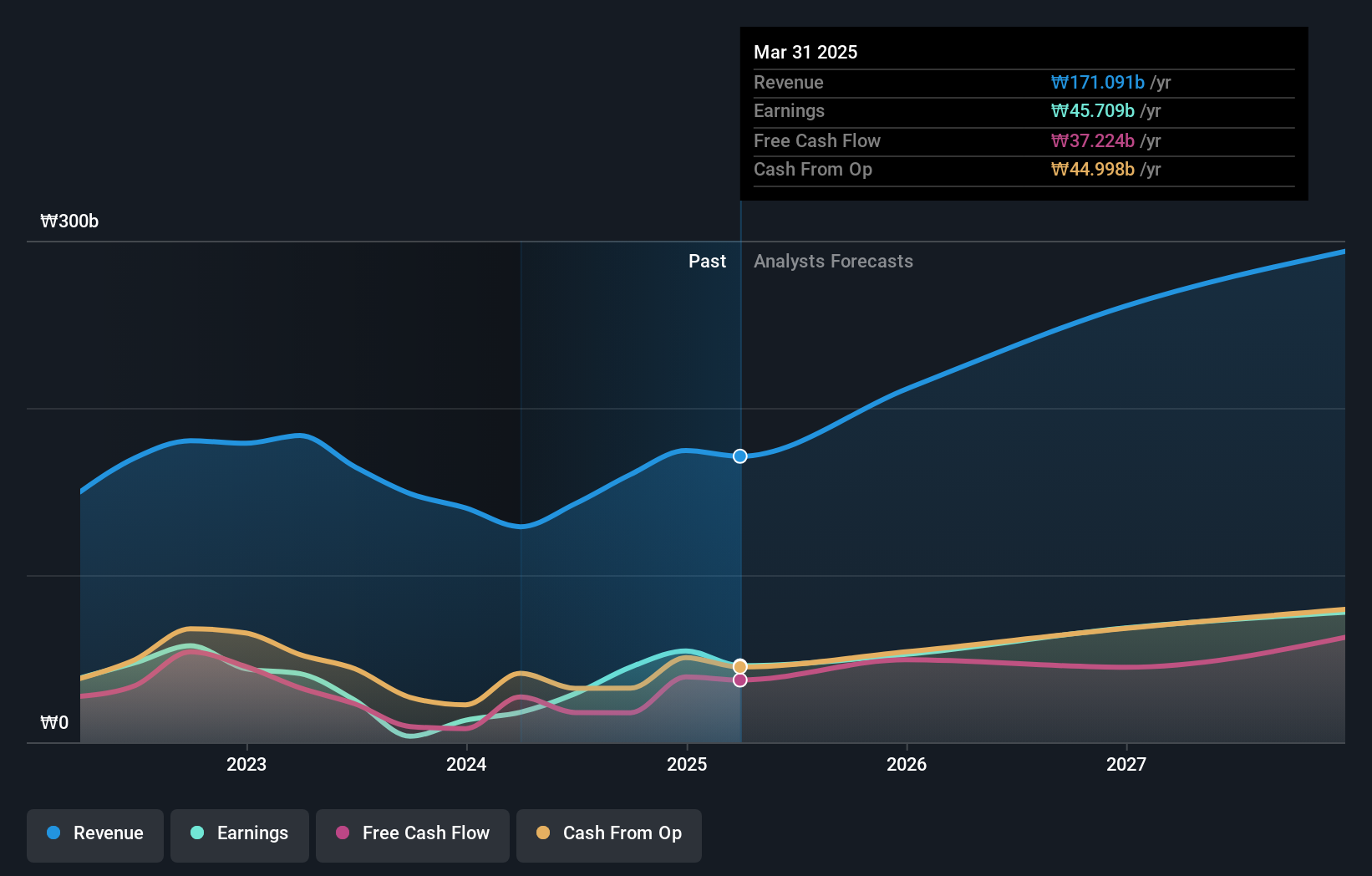The image size is (1372, 876).
Task: Switch to the Past section label
Action: click(708, 261)
